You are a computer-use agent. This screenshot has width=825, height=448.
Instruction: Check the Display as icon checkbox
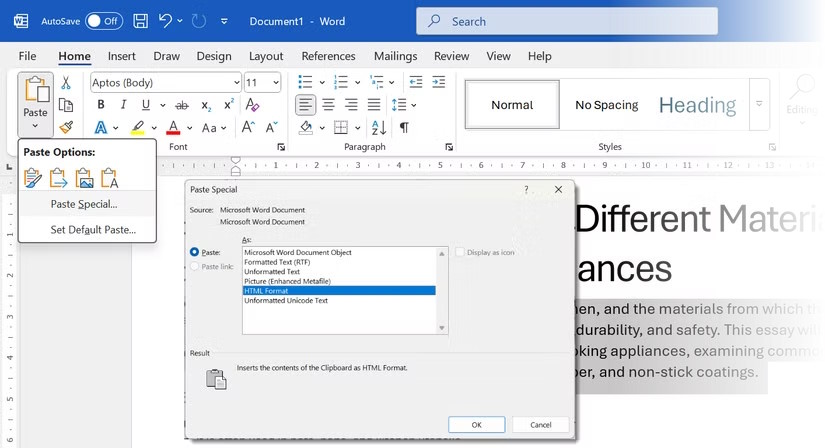coord(460,253)
